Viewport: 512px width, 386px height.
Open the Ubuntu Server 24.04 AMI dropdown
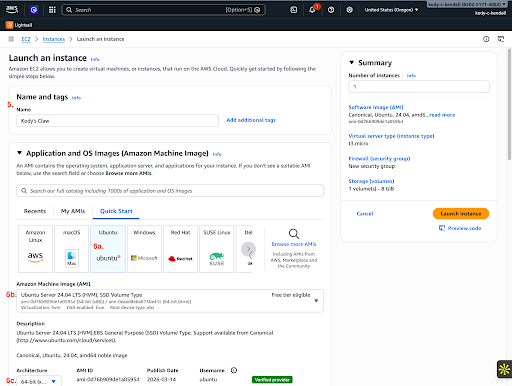pos(170,301)
